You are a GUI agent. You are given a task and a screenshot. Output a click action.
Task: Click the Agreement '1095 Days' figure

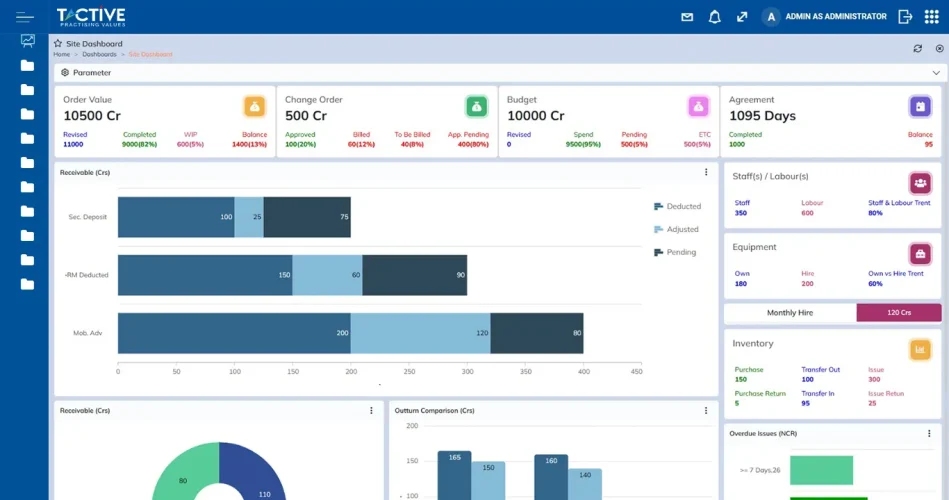tap(762, 116)
